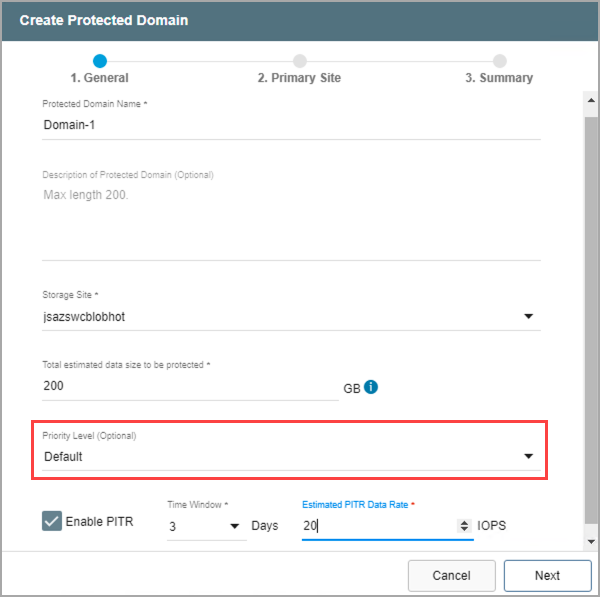Image resolution: width=600 pixels, height=597 pixels.
Task: Uncheck the Enable PITR checkbox
Action: point(52,521)
